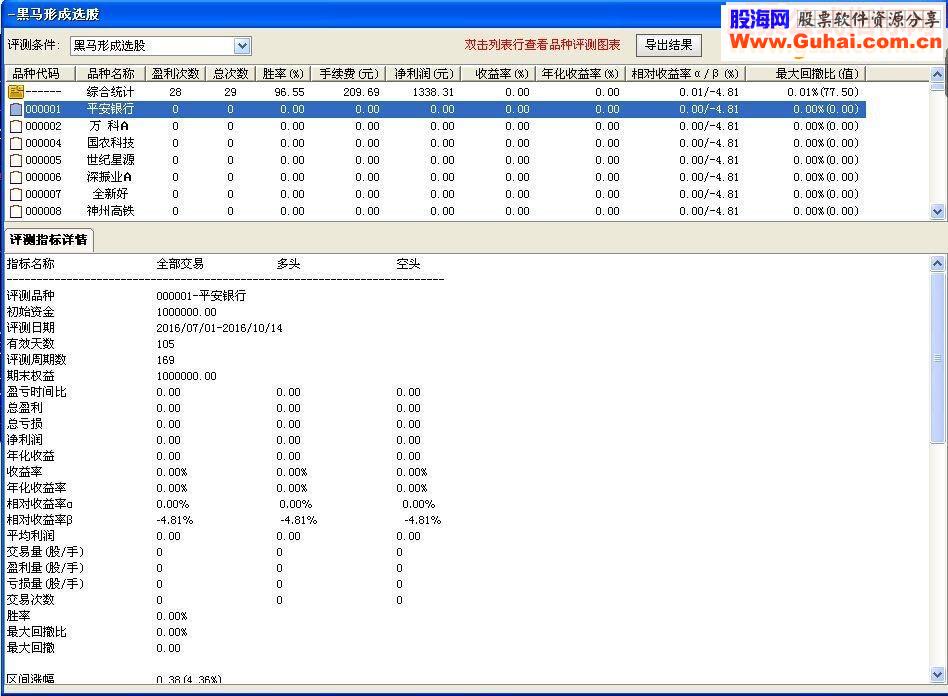Select stock name 万 科A
The width and height of the screenshot is (948, 696).
(x=109, y=126)
